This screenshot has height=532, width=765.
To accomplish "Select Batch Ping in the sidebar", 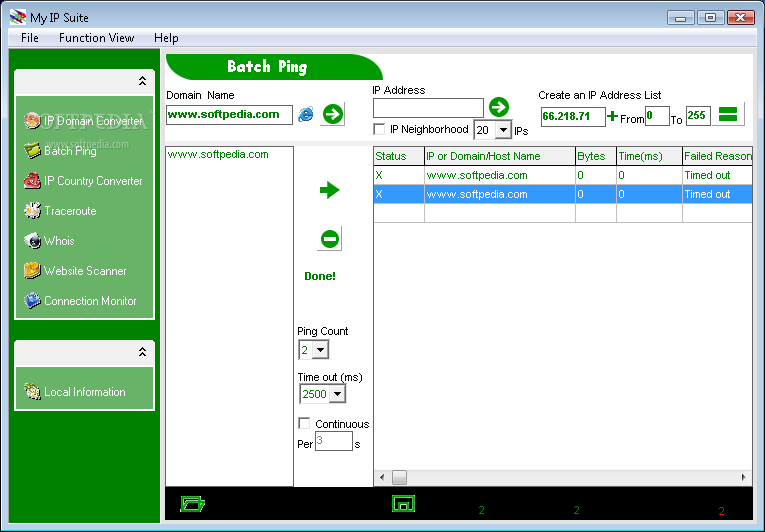I will point(60,151).
